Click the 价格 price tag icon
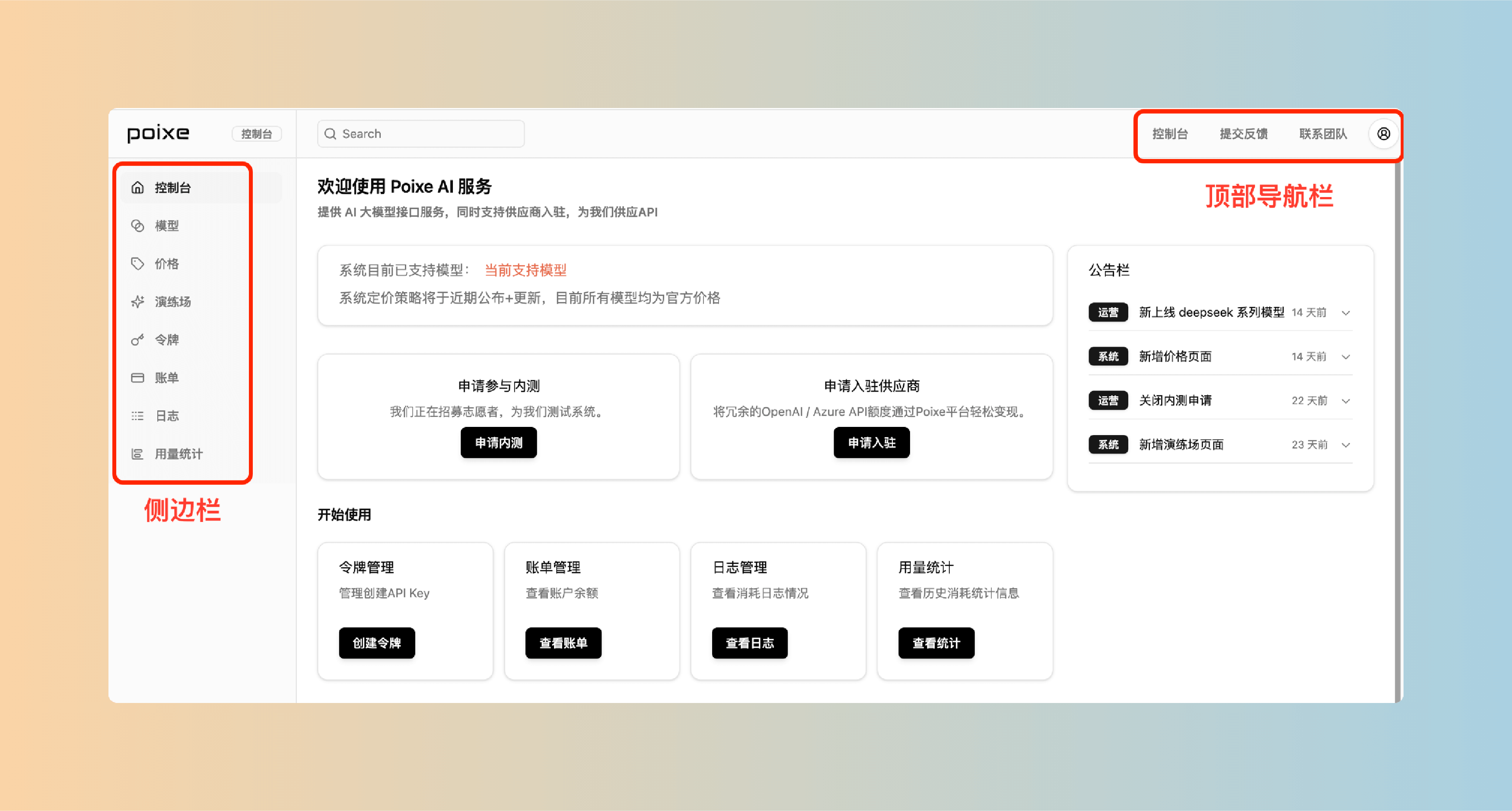 (x=137, y=264)
